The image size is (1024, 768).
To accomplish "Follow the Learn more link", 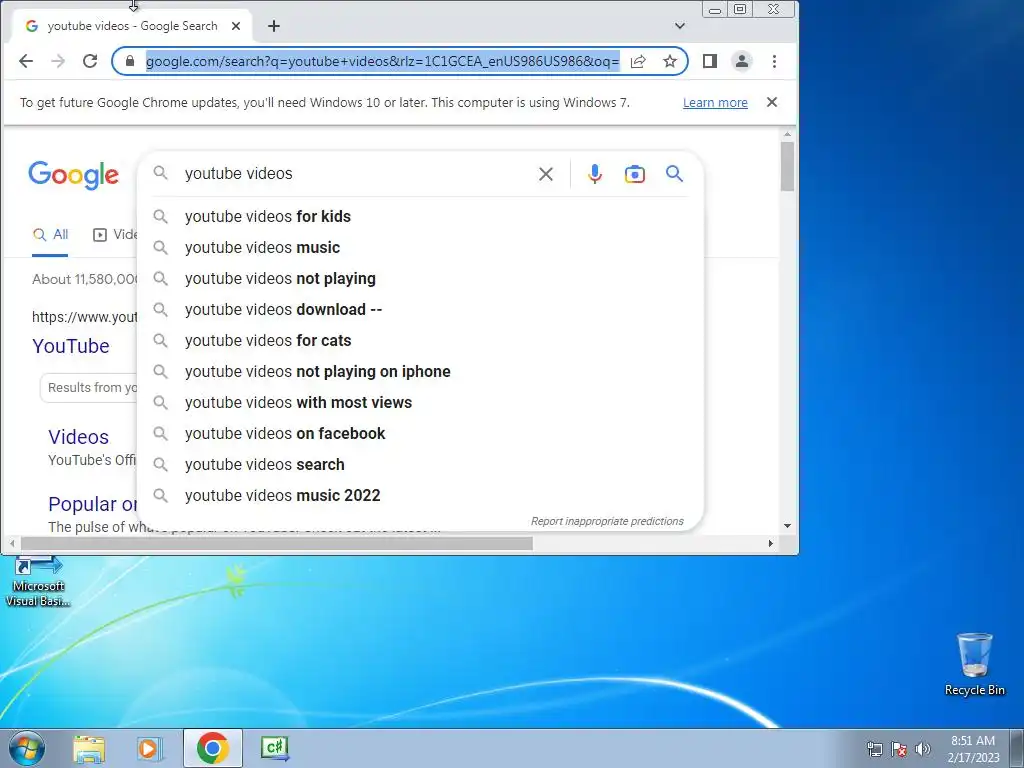I will click(715, 103).
